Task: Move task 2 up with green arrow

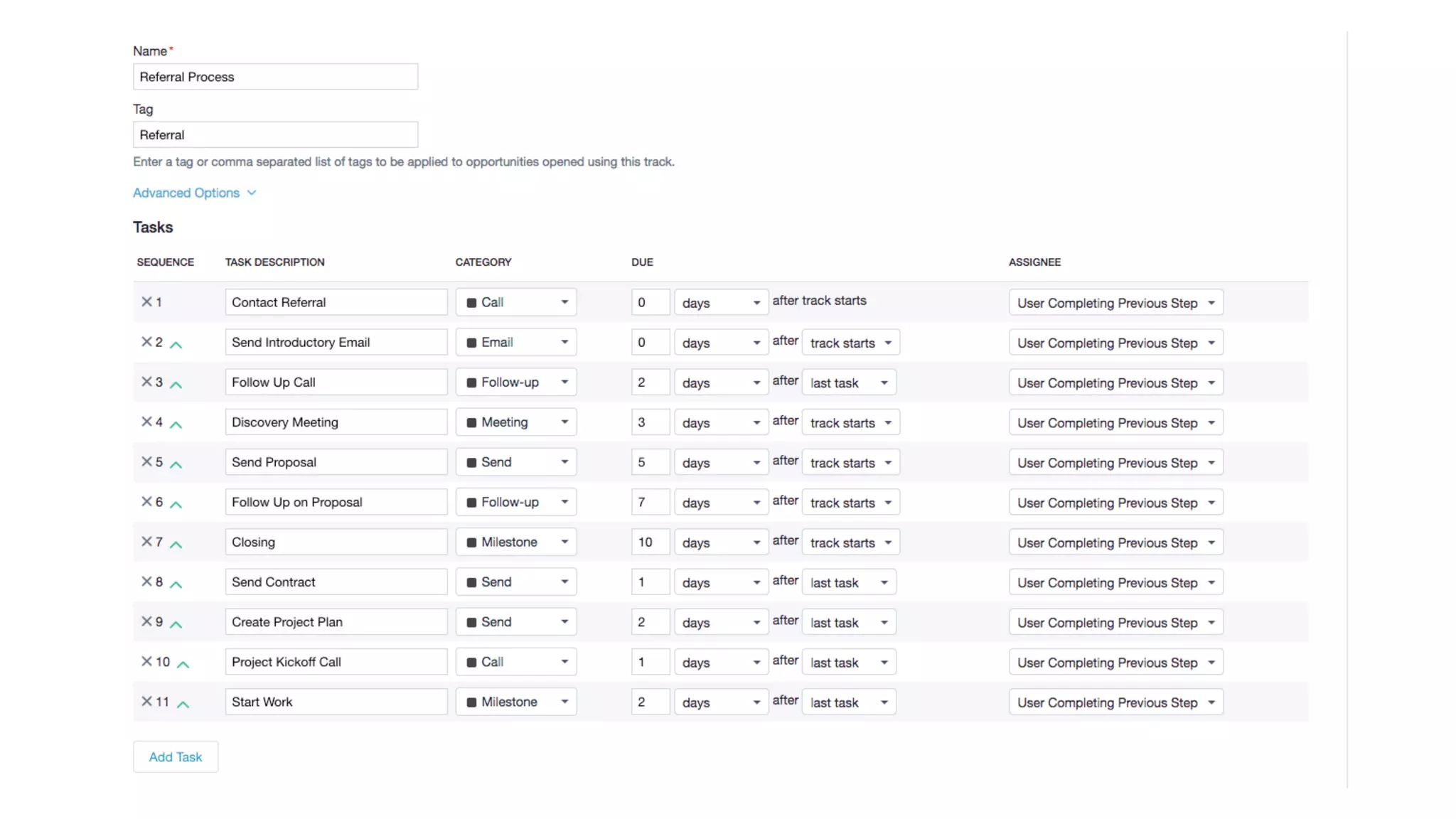Action: tap(176, 345)
